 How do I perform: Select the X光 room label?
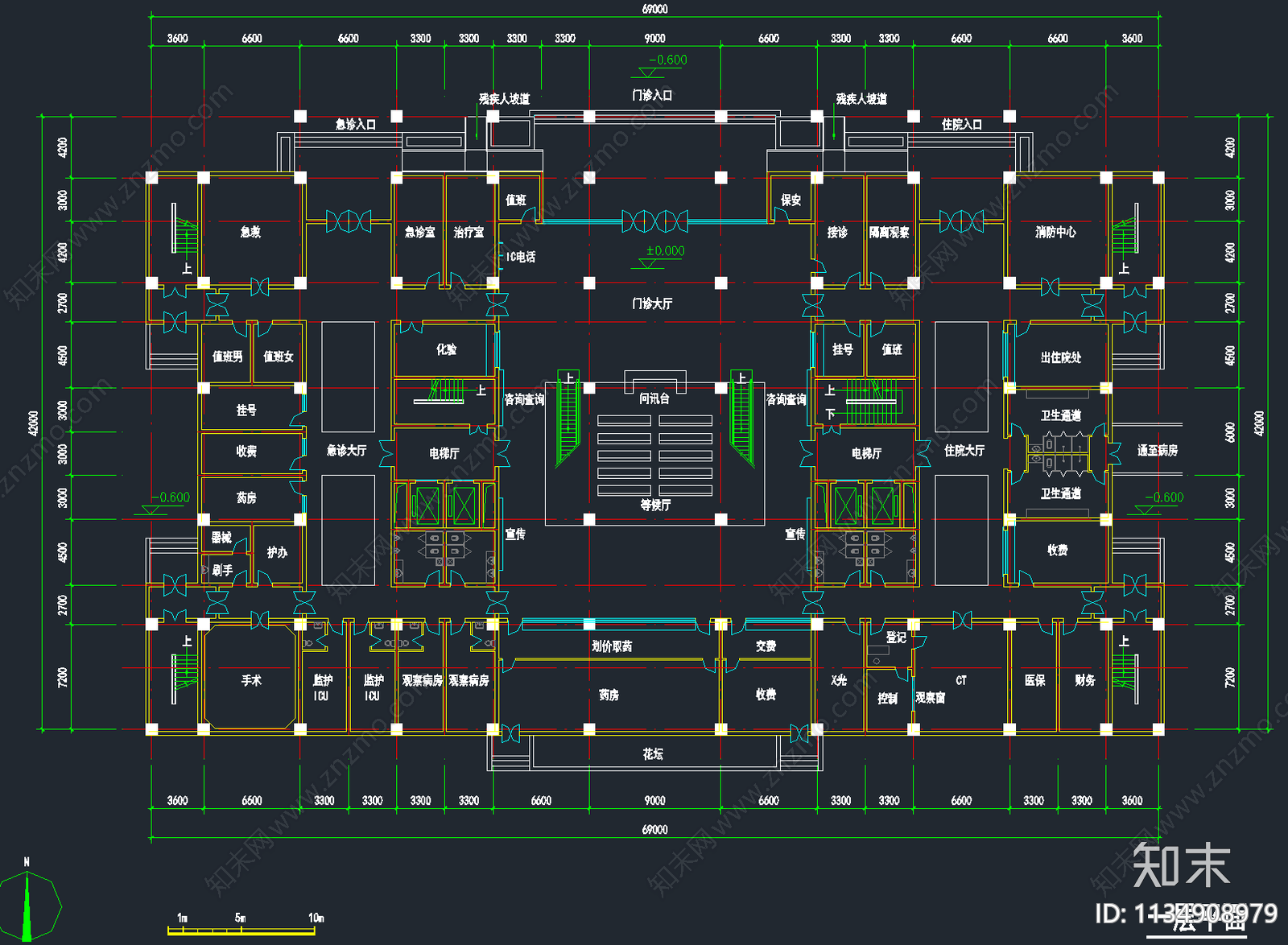click(839, 680)
